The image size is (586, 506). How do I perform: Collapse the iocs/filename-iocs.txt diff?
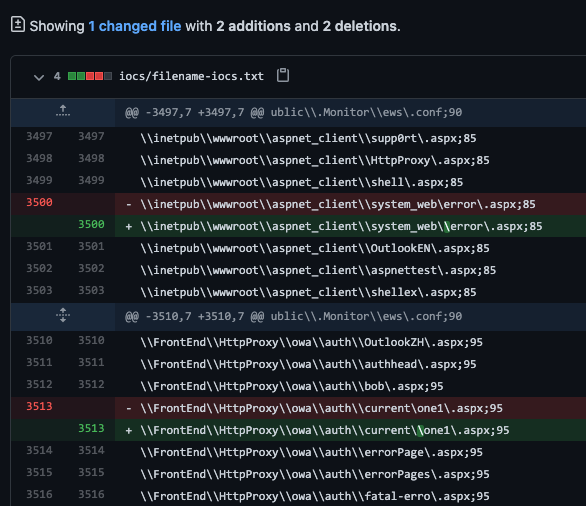point(39,77)
